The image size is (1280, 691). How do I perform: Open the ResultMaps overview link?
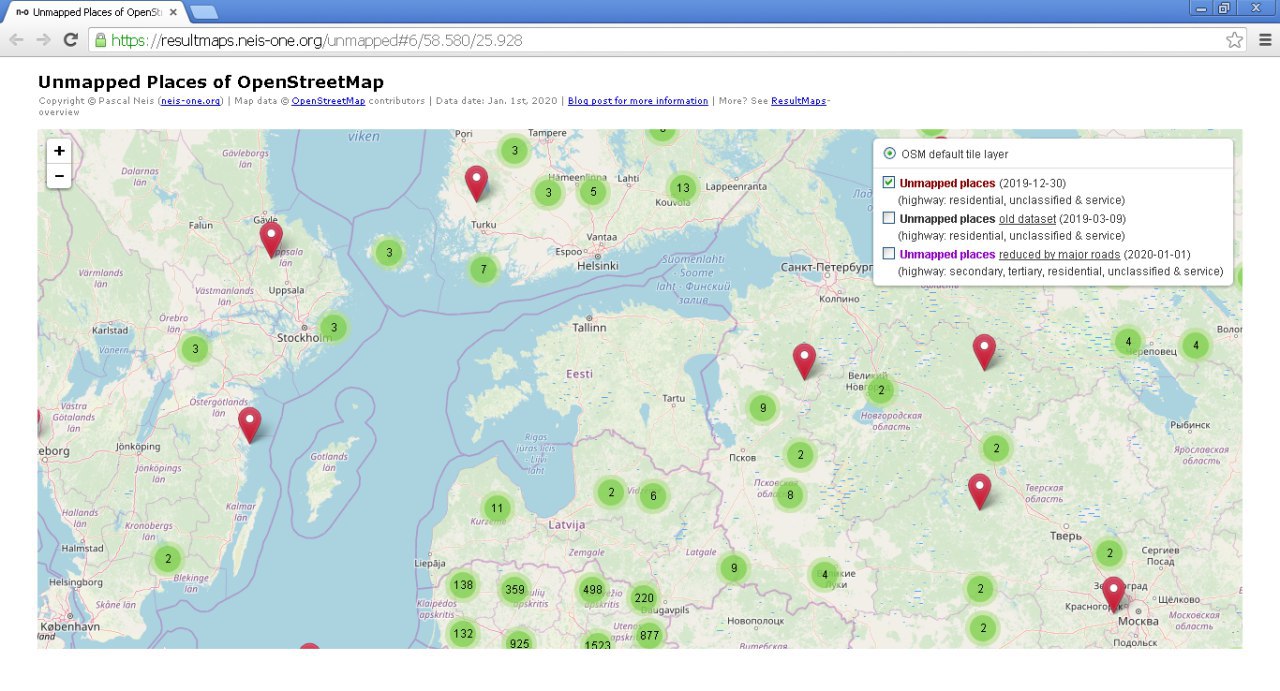(x=798, y=101)
